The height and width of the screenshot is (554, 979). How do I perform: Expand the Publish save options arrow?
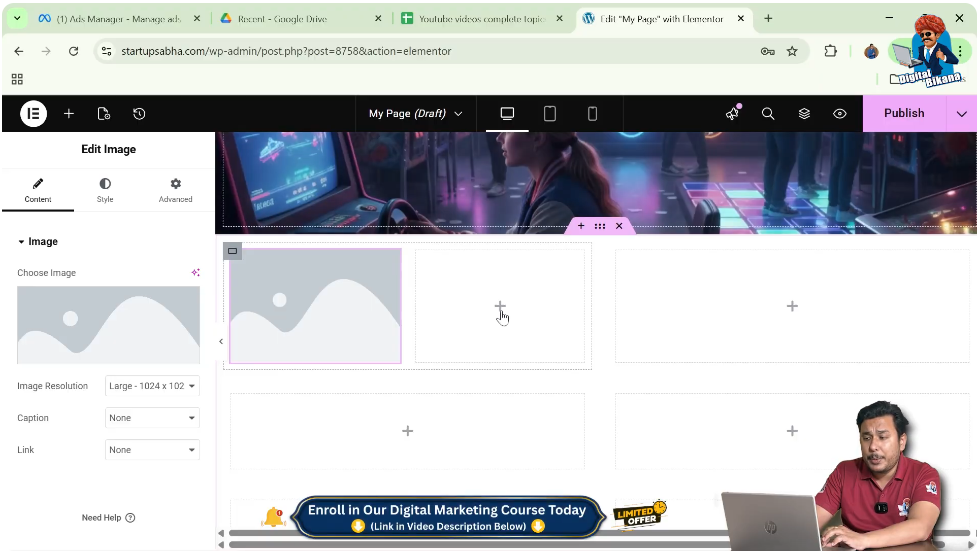[962, 114]
